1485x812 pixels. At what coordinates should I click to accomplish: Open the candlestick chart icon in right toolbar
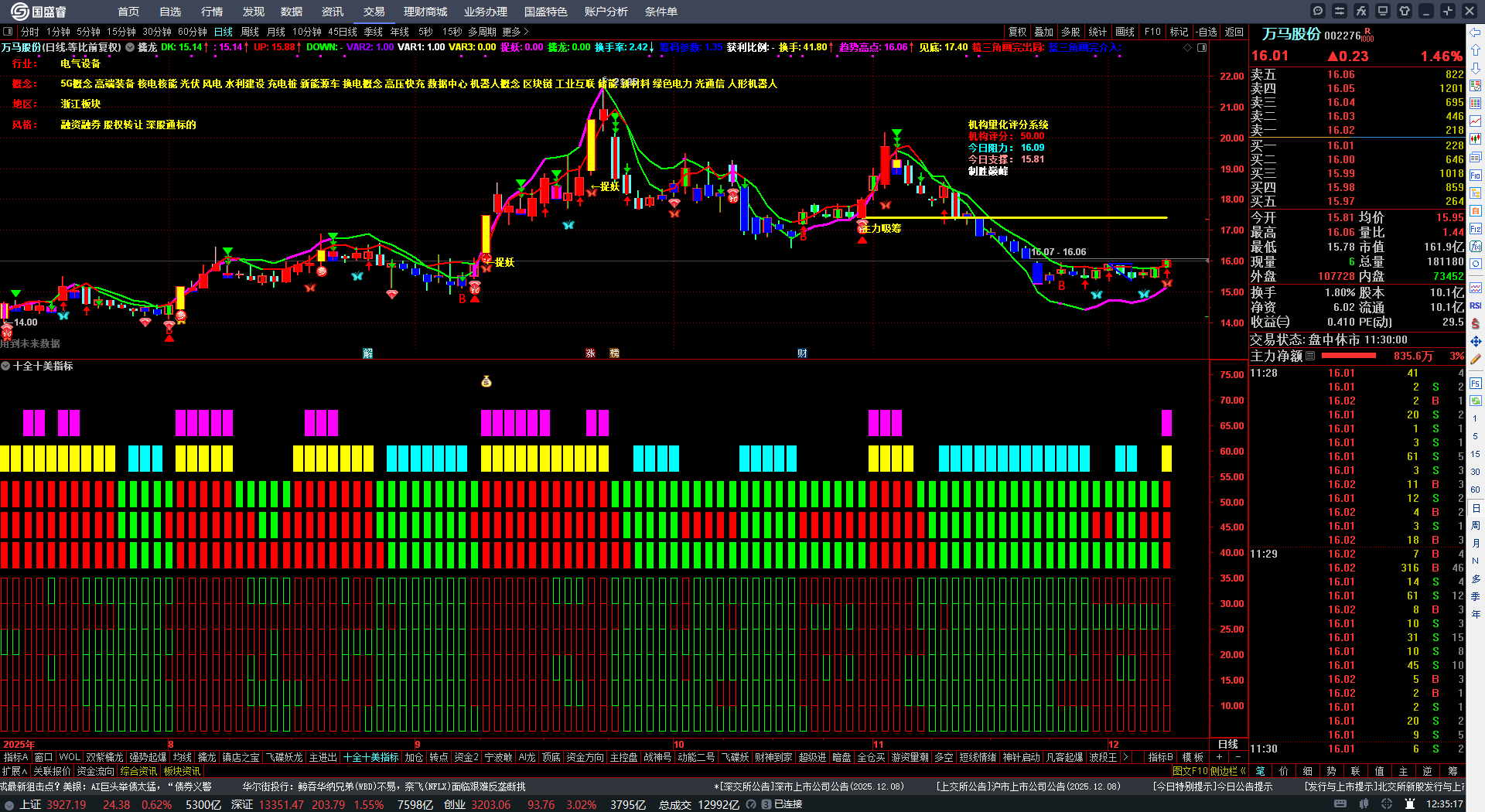[x=1476, y=139]
